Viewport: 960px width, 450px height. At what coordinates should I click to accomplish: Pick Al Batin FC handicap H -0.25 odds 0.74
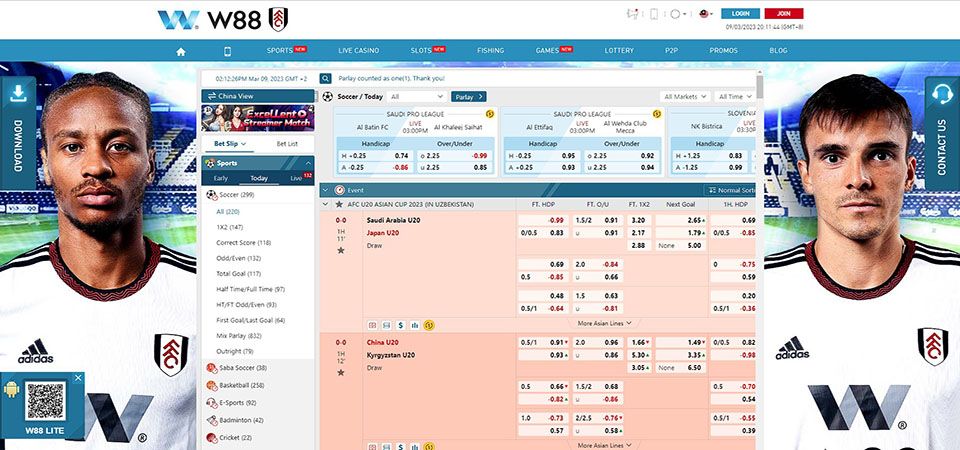coord(375,156)
